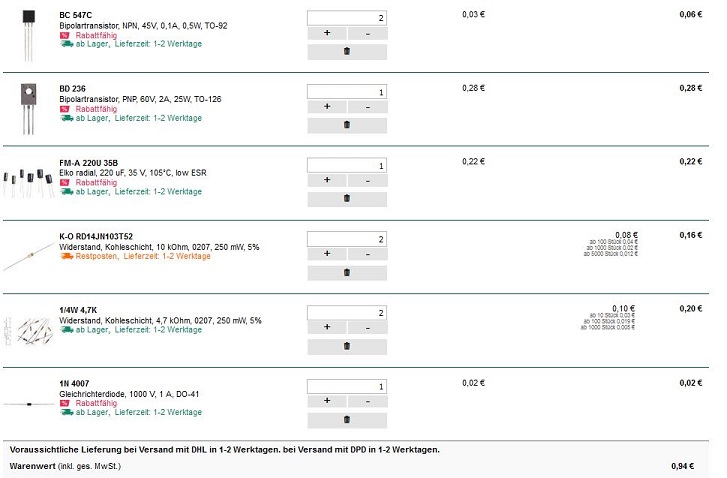Trash the 1N 4007 diode entry
This screenshot has width=727, height=478.
346,420
